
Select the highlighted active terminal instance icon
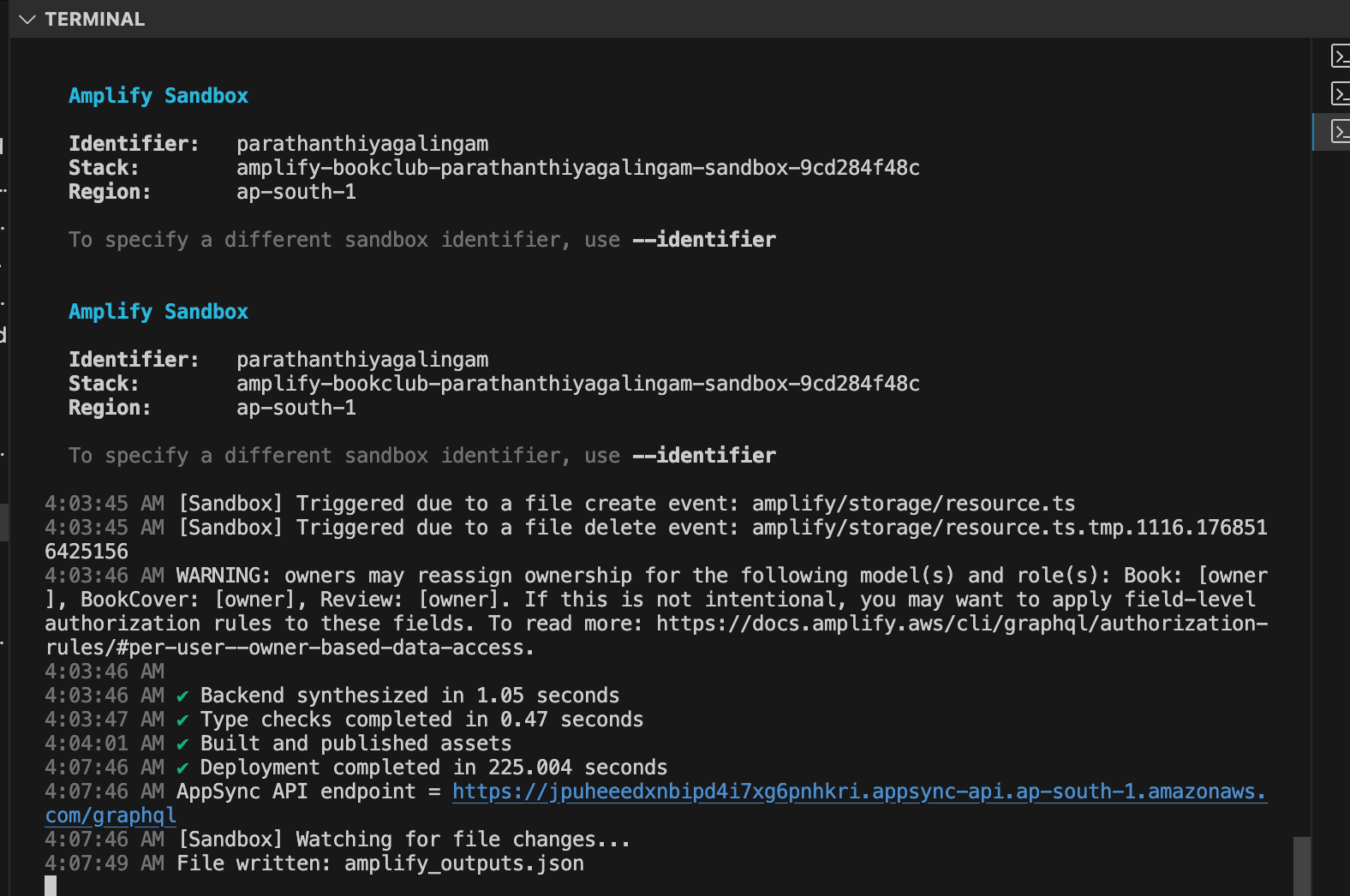click(1341, 131)
